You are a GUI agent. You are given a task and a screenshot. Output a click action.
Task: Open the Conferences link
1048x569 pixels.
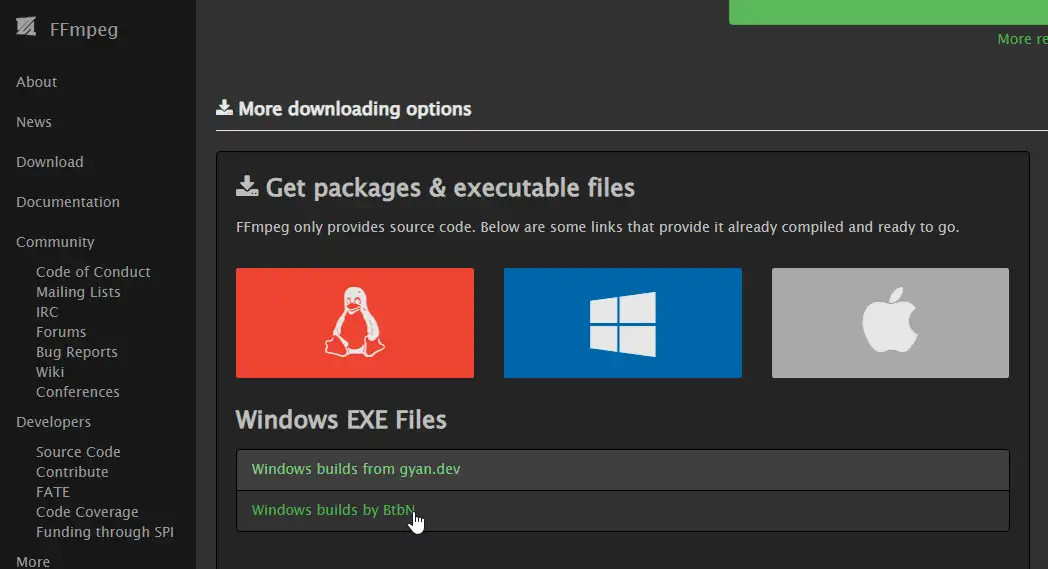(x=78, y=392)
